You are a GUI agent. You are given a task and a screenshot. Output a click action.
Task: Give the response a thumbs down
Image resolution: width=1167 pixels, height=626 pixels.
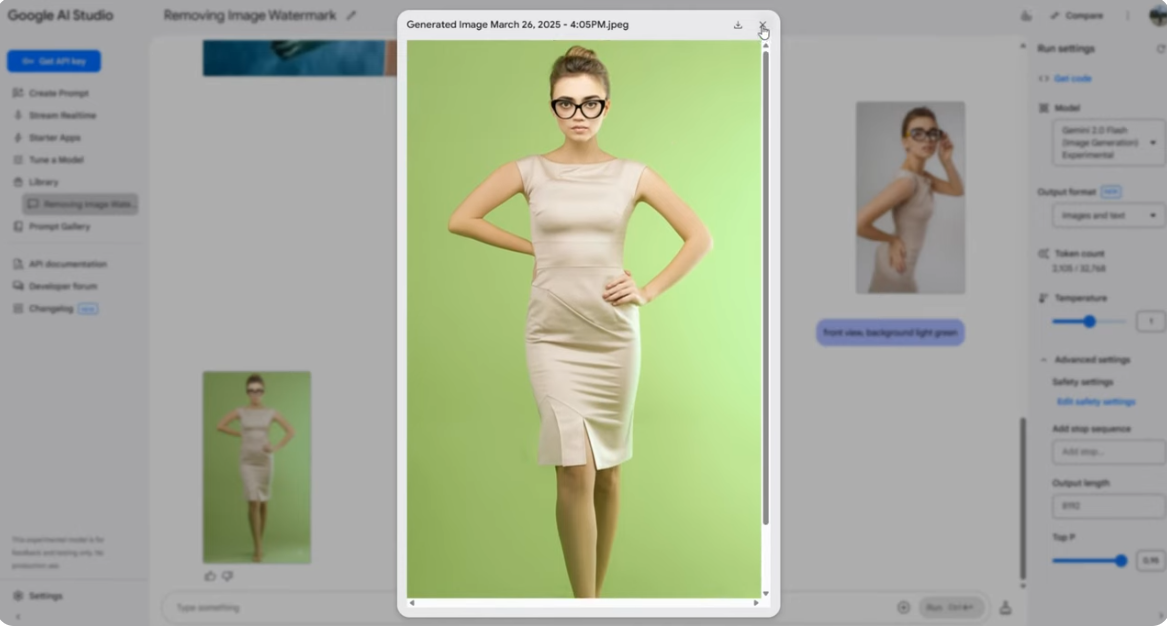[x=227, y=576]
